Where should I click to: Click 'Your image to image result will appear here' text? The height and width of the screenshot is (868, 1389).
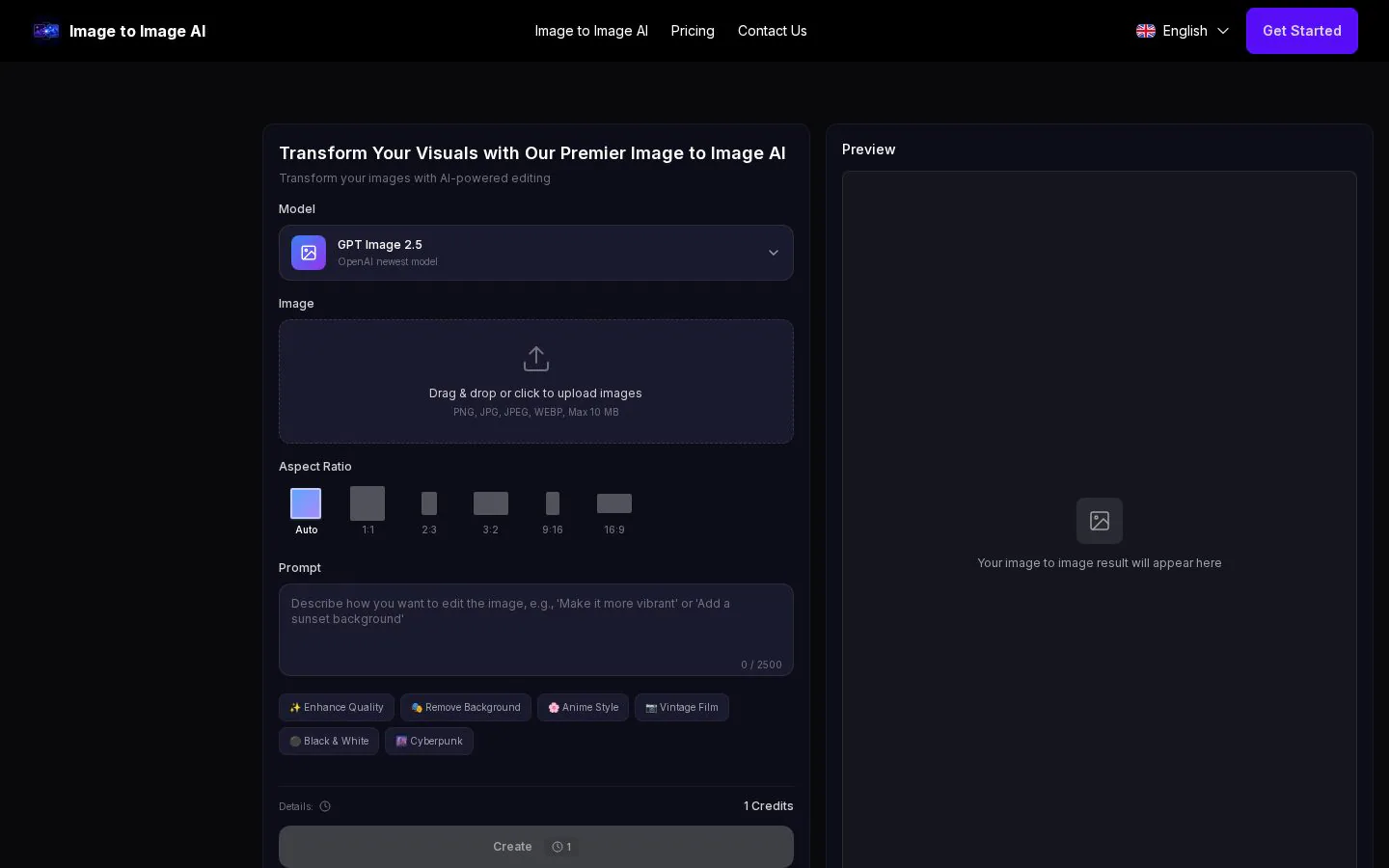tap(1100, 563)
